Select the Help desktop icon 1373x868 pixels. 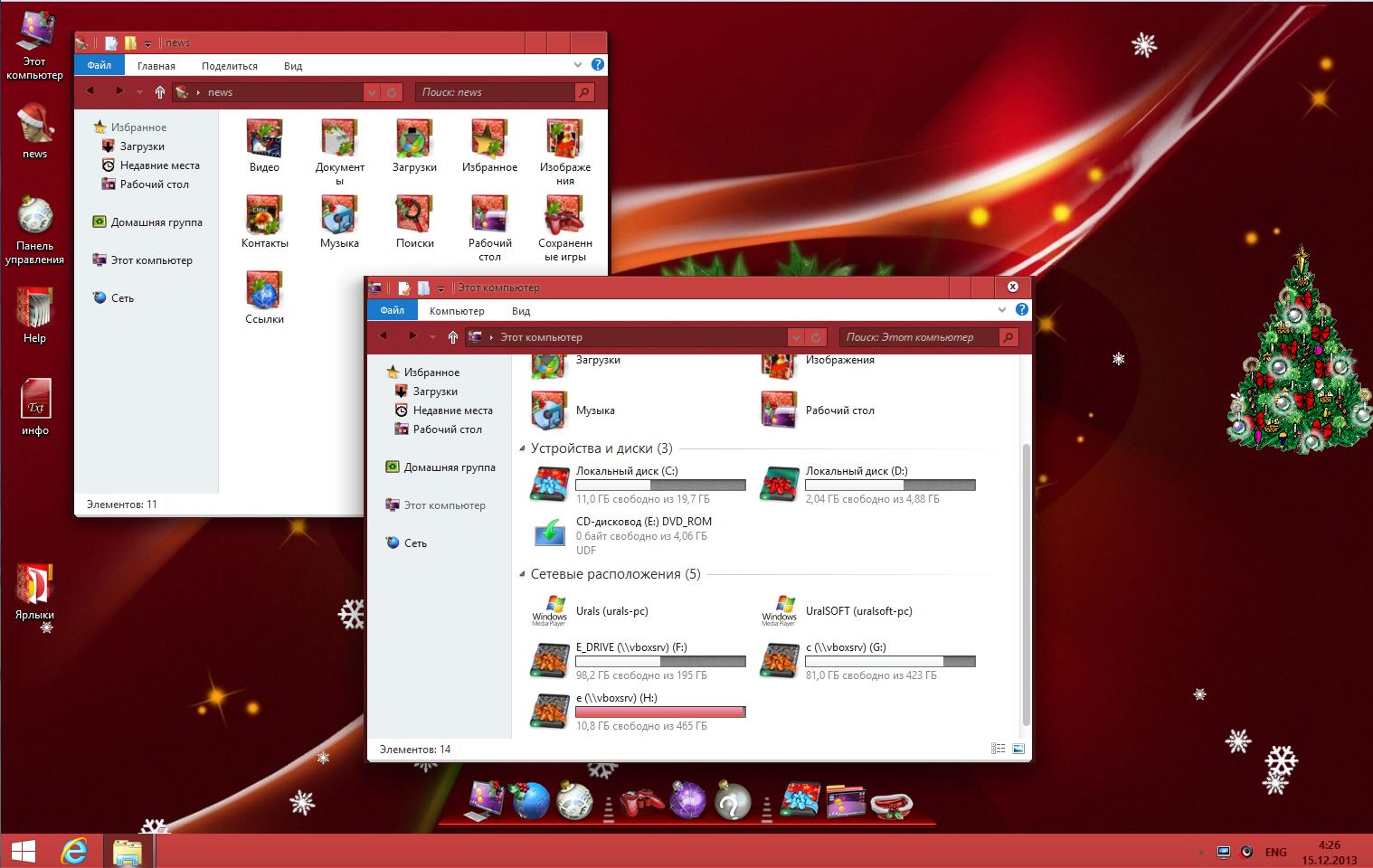[34, 316]
